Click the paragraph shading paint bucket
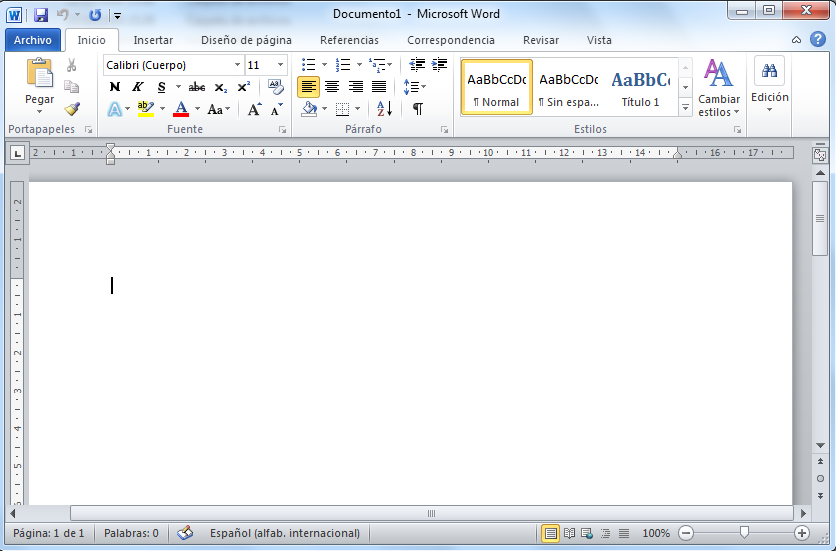 (309, 109)
